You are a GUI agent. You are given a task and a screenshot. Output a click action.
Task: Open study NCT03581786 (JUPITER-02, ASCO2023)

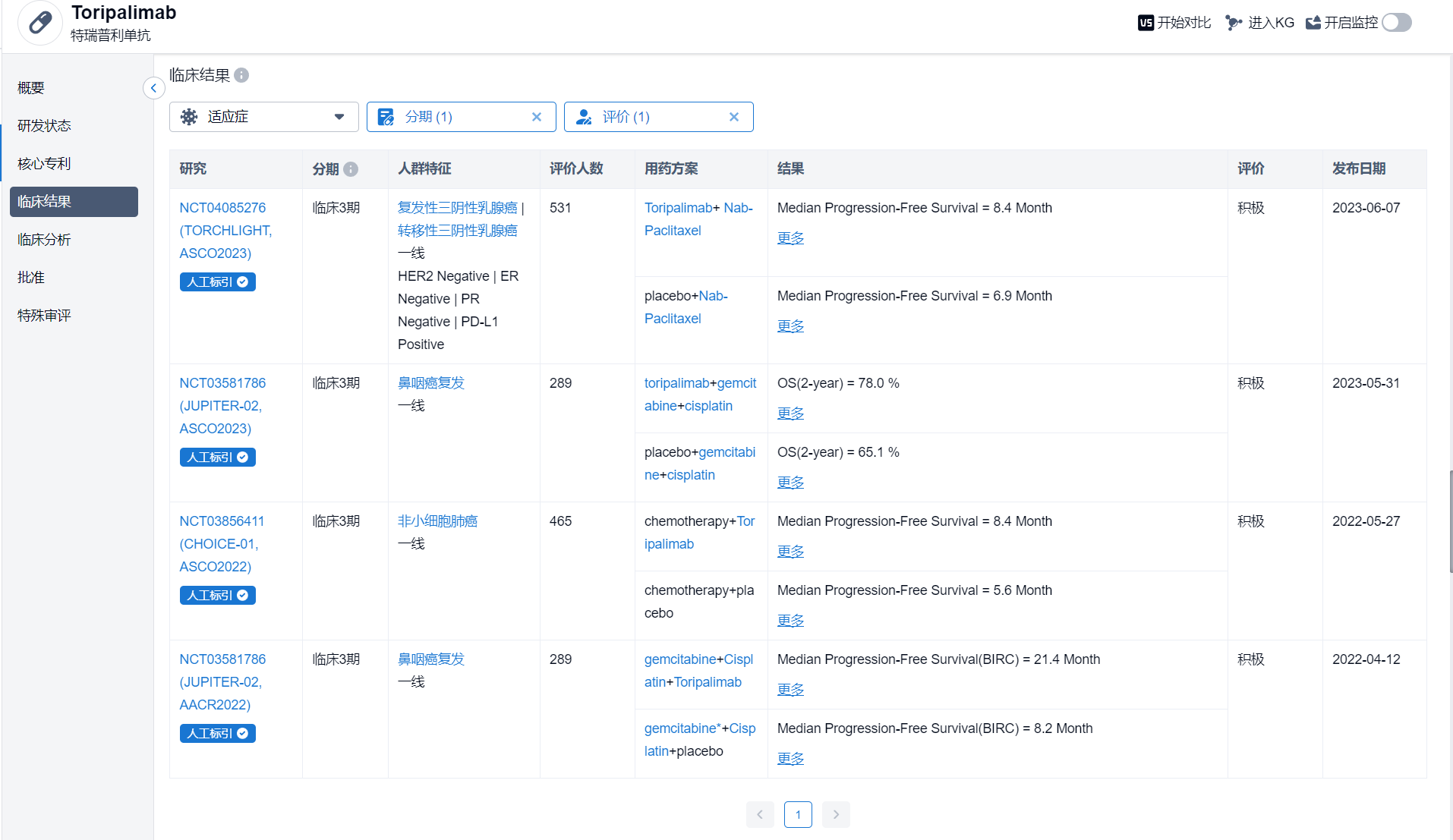(x=222, y=406)
